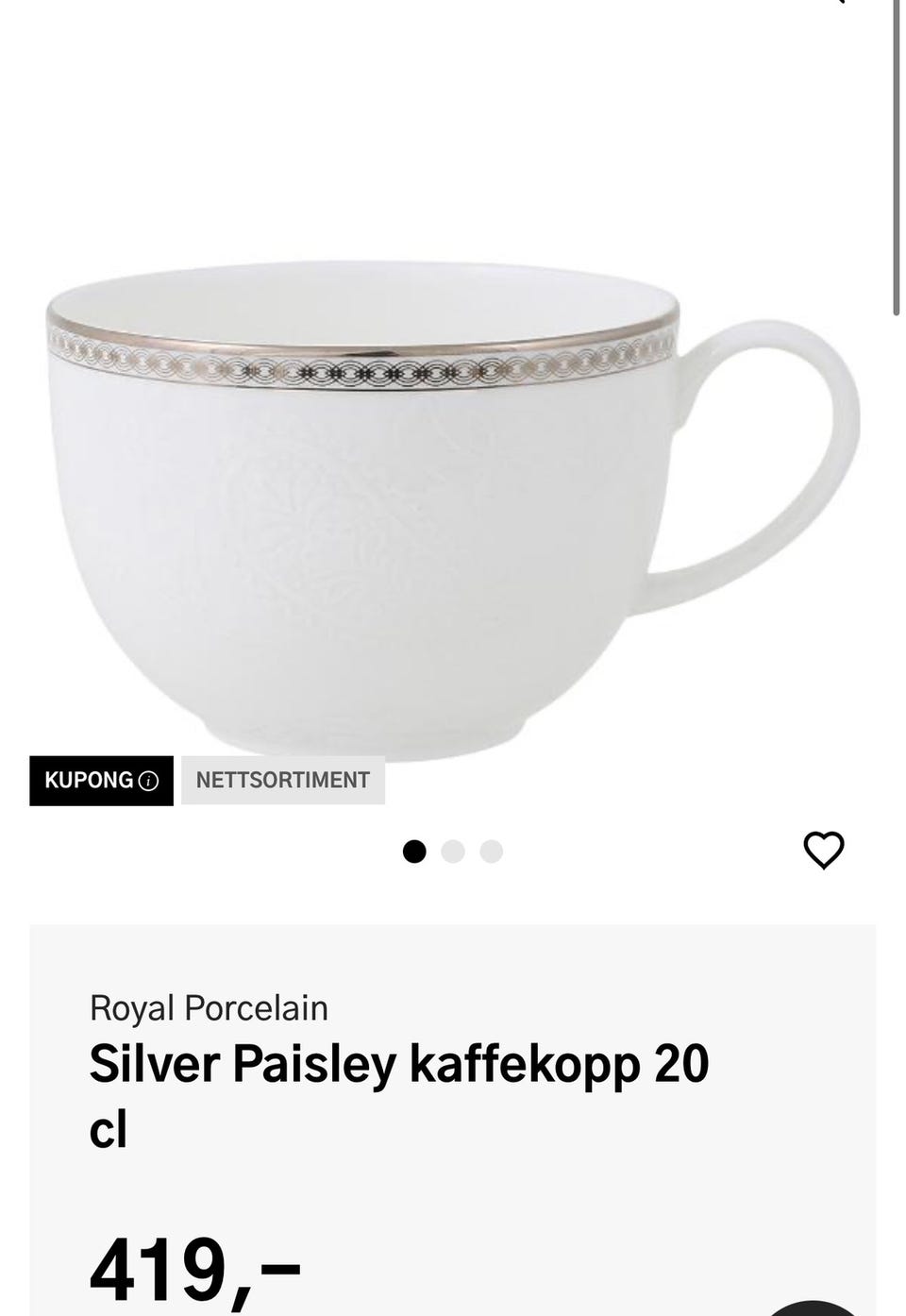The image size is (906, 1316).
Task: Tap the base of the cup image
Action: [x=368, y=741]
